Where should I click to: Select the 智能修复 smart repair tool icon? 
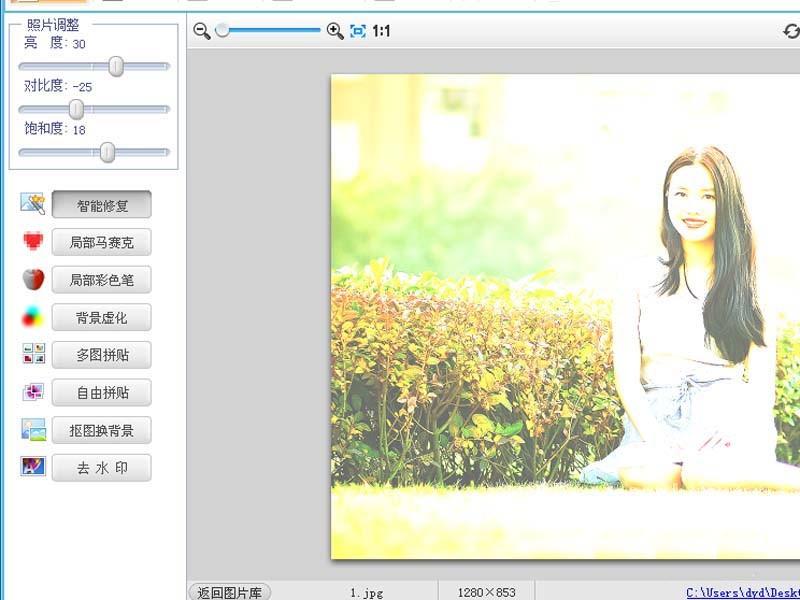31,204
